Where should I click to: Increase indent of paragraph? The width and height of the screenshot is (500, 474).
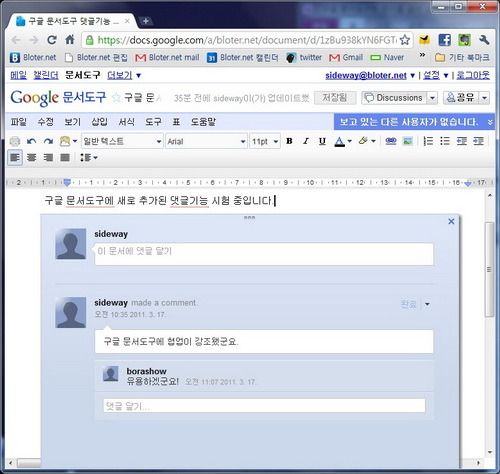[x=478, y=141]
